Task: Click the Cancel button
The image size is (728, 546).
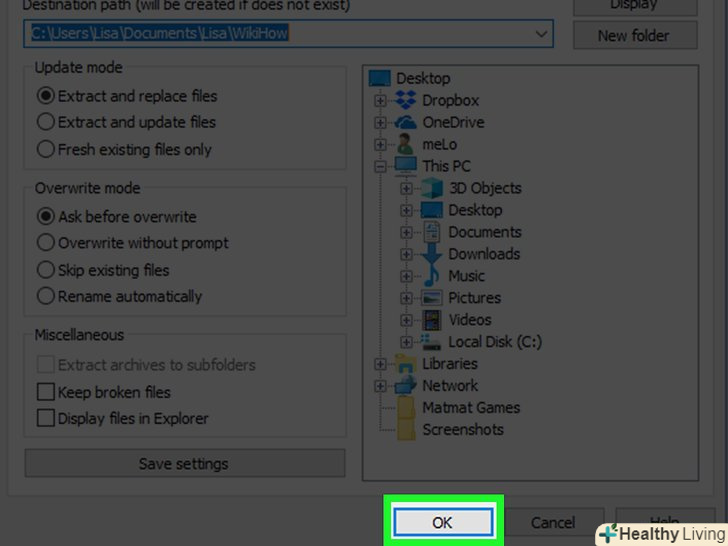Action: pyautogui.click(x=553, y=523)
